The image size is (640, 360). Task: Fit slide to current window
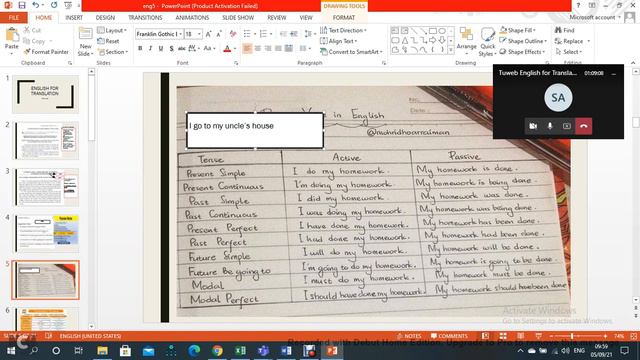(634, 336)
